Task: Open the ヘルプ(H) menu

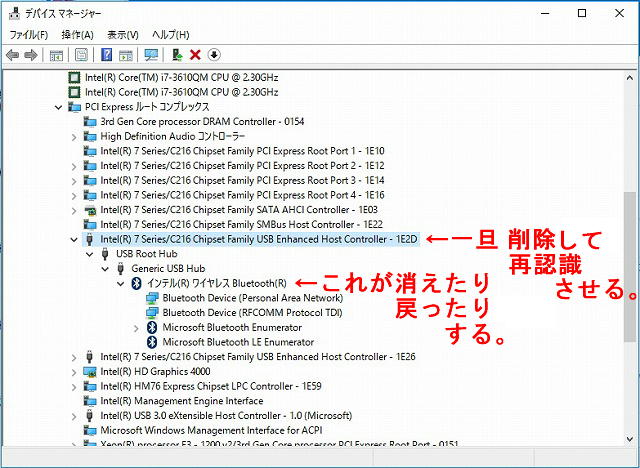Action: click(x=171, y=35)
